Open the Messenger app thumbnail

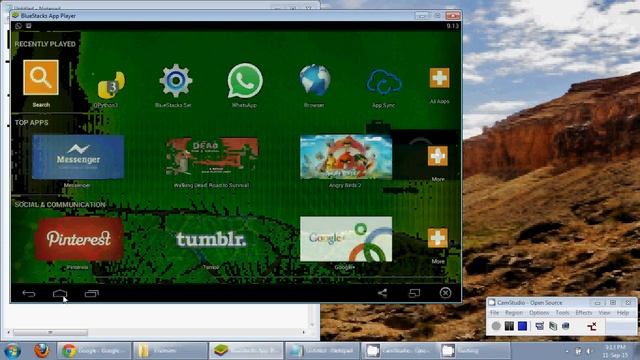pyautogui.click(x=78, y=157)
